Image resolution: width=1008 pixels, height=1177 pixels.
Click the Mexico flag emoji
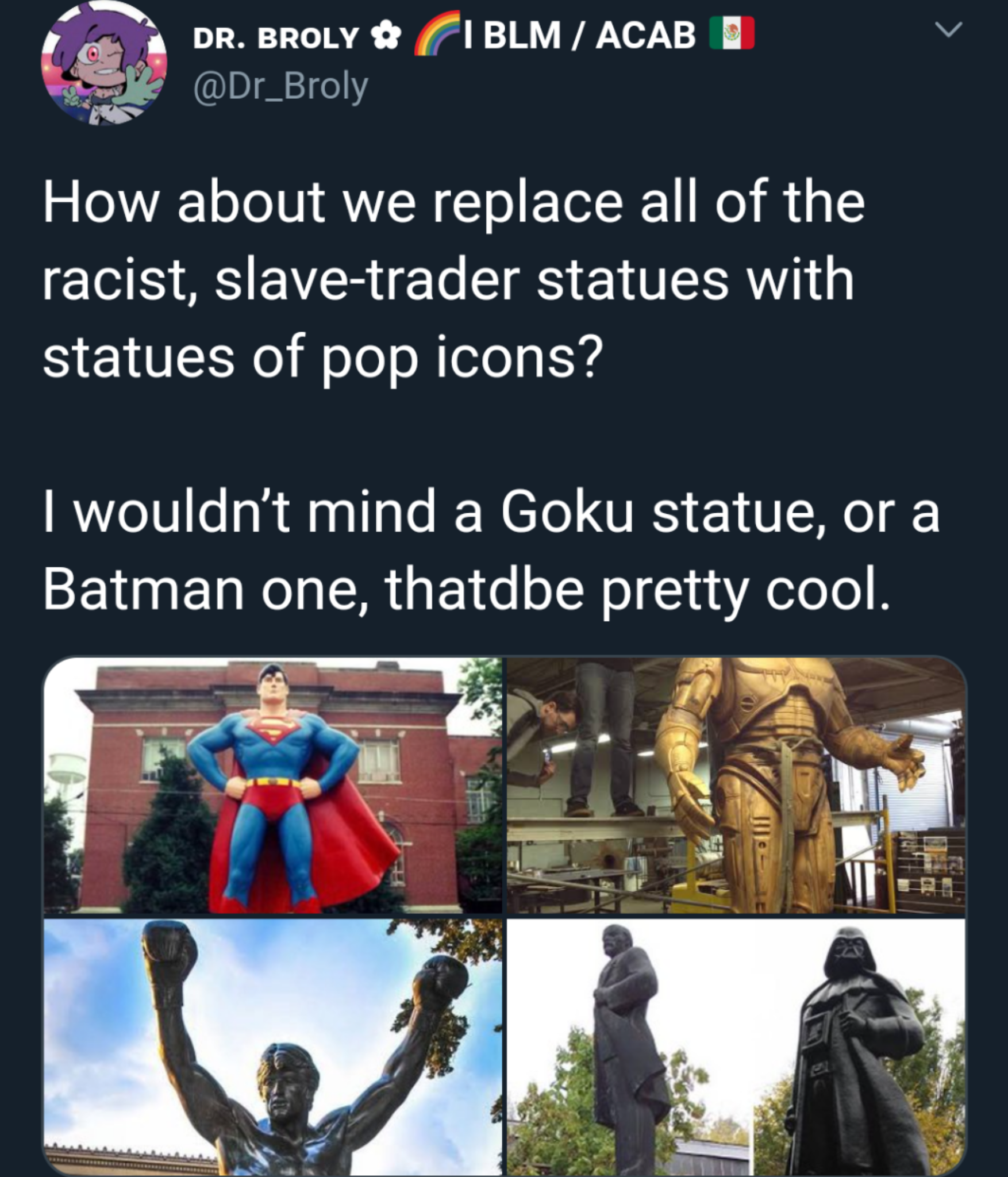click(732, 34)
